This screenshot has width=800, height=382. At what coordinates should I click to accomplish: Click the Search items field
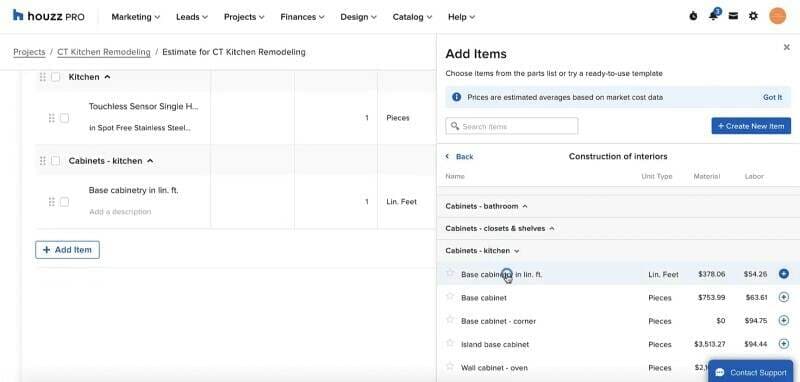tap(512, 126)
